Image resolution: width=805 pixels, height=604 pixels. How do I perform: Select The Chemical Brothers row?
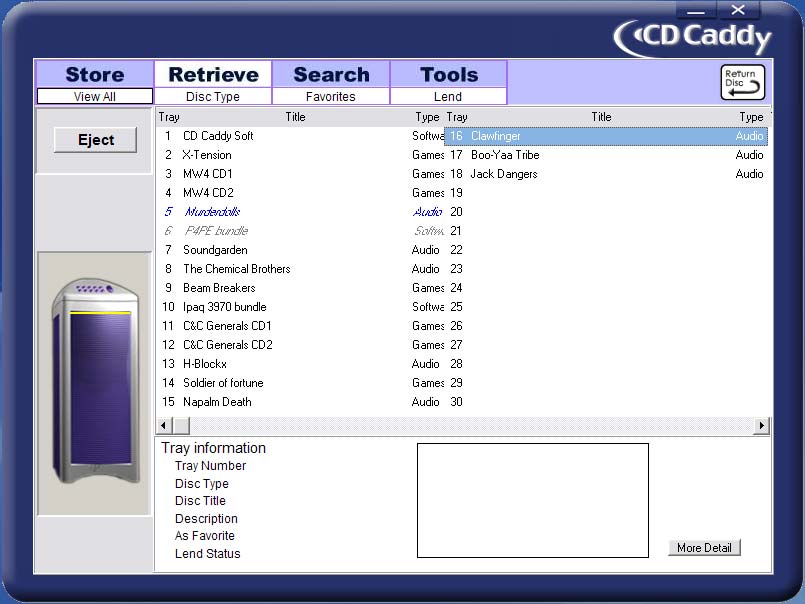click(x=300, y=269)
